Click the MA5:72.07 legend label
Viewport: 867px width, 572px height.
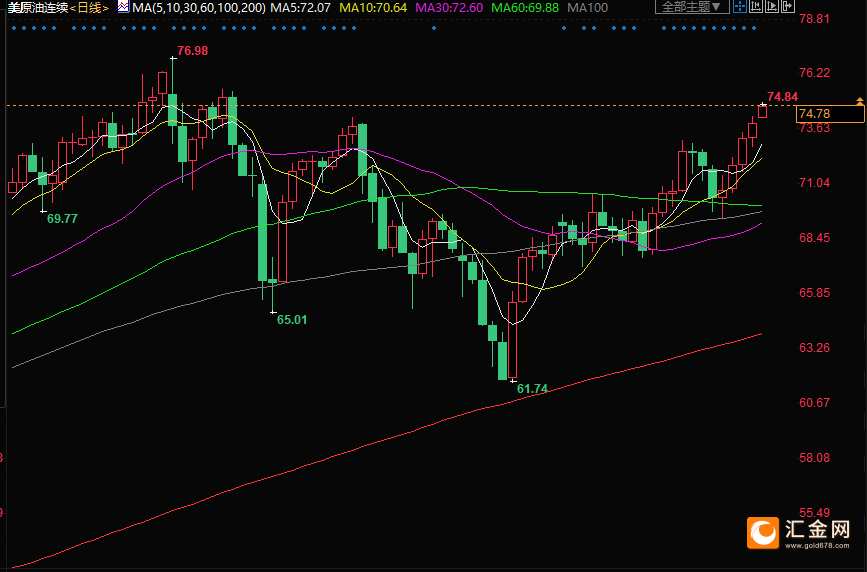tap(301, 7)
